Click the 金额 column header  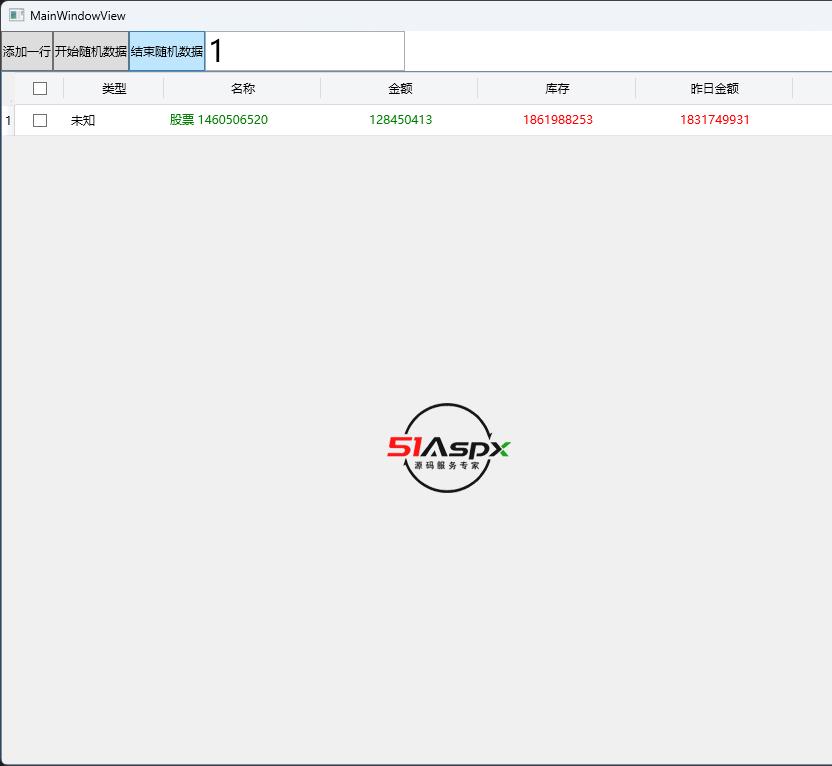400,89
